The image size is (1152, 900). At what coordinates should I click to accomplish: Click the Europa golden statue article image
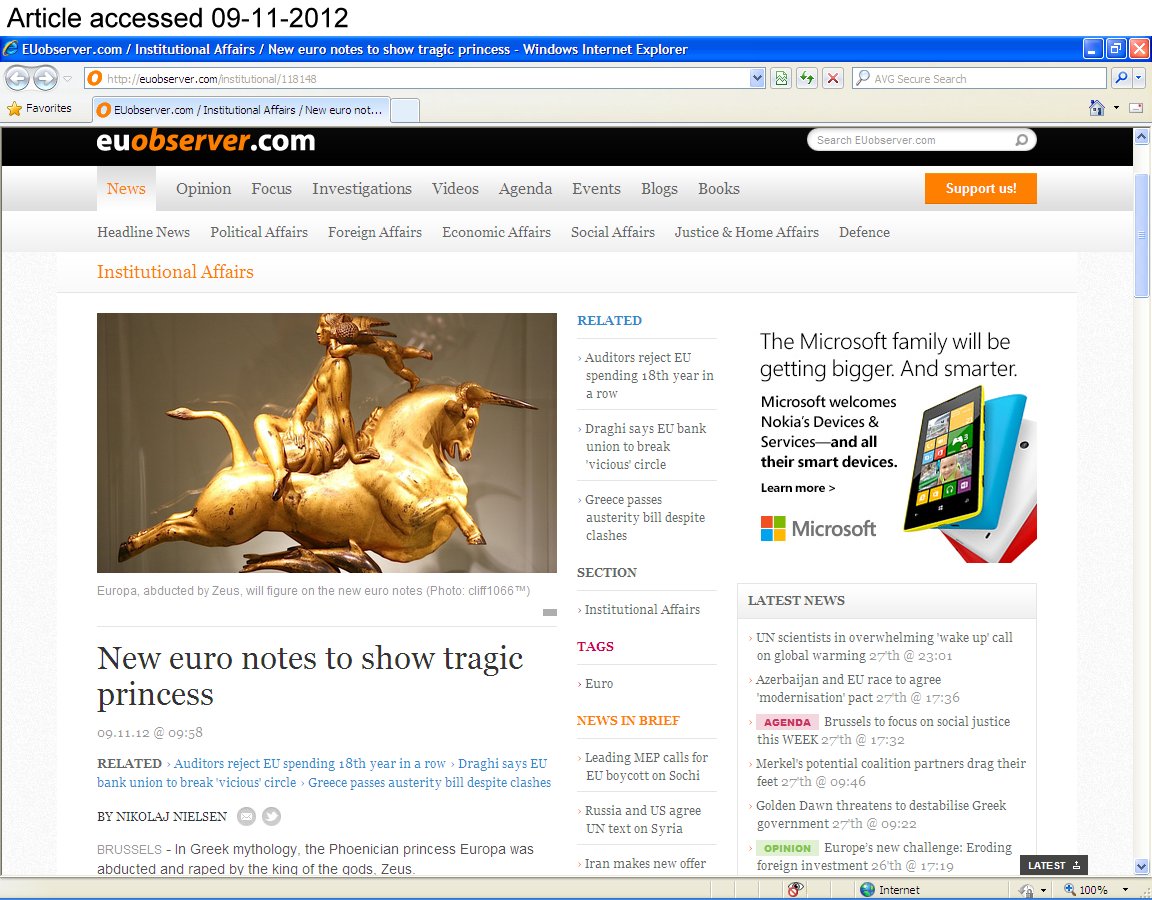tap(327, 442)
